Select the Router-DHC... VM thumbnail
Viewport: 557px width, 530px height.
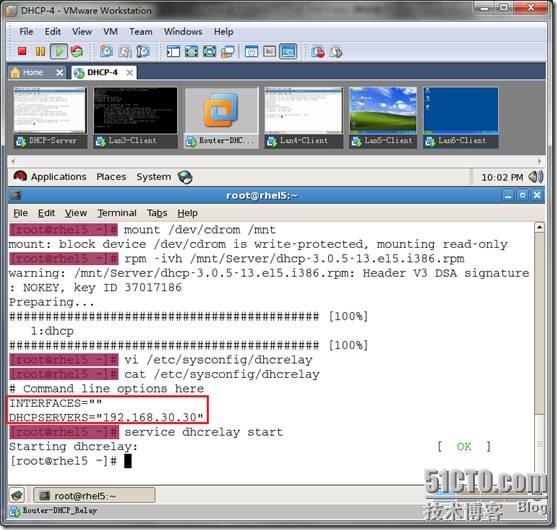(221, 117)
